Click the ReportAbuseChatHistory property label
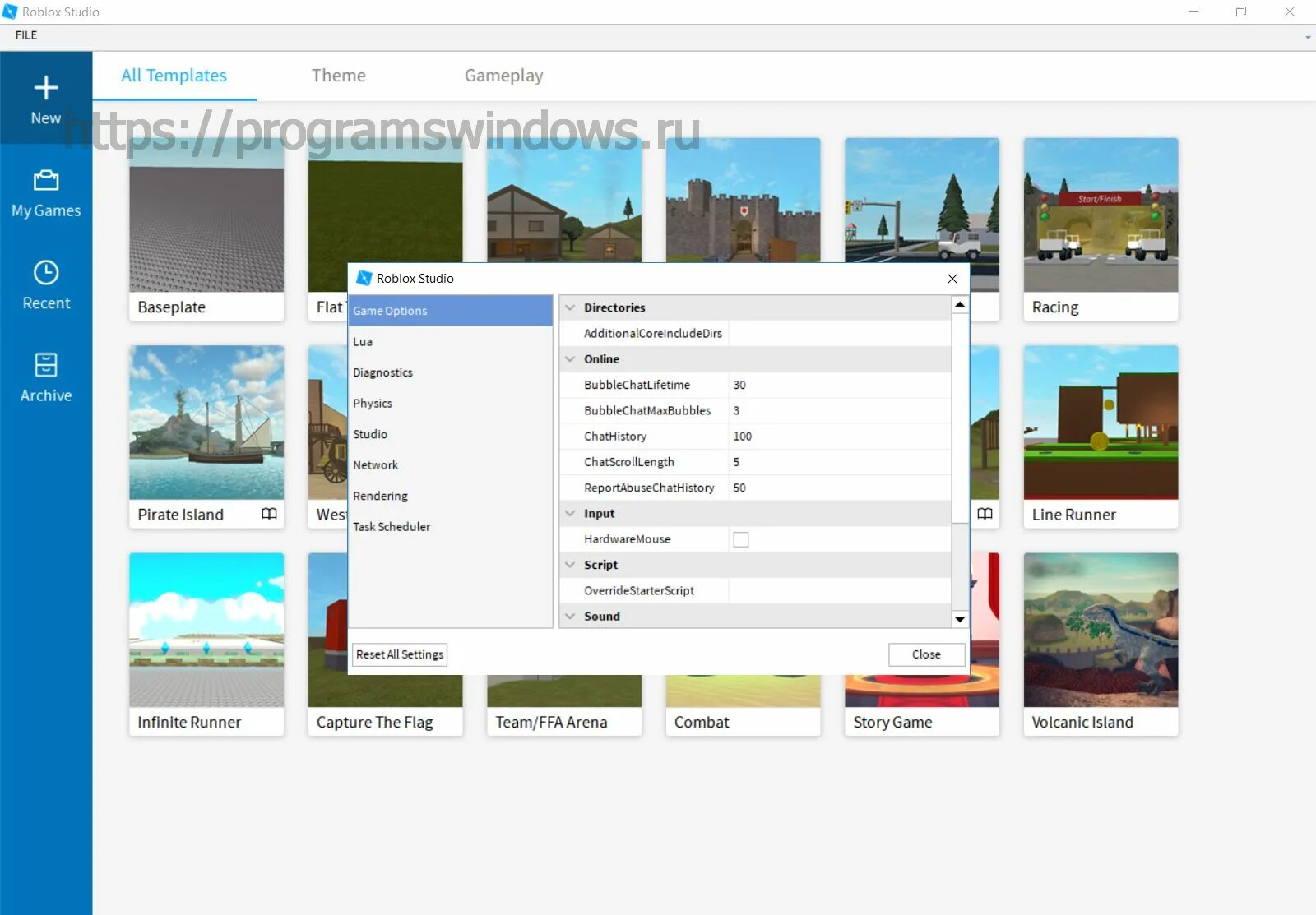 pos(649,488)
